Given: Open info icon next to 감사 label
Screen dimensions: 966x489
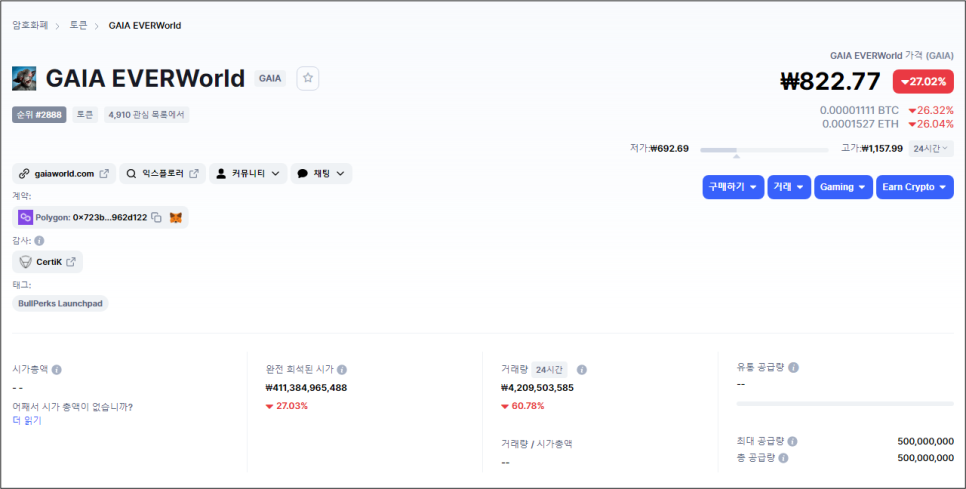Looking at the screenshot, I should [x=39, y=241].
